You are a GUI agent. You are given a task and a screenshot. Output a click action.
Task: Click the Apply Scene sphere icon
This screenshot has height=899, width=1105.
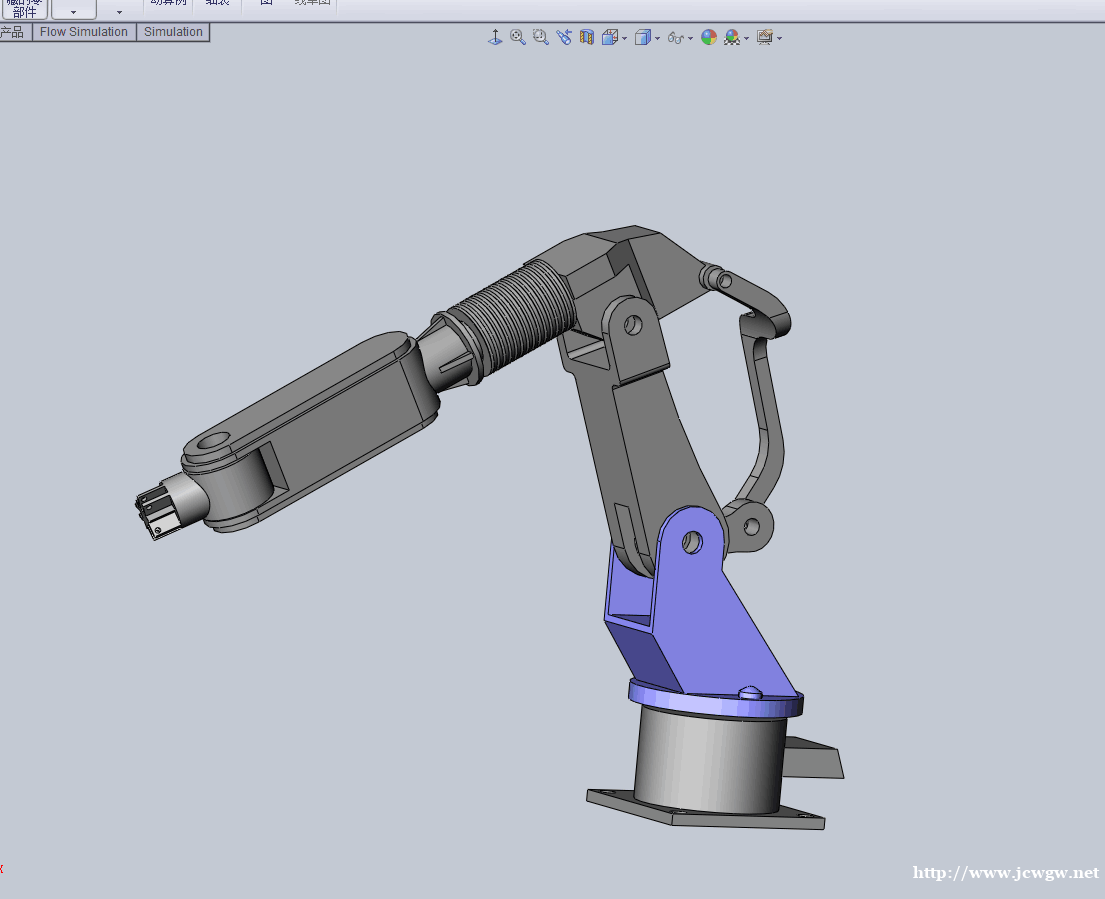click(732, 38)
